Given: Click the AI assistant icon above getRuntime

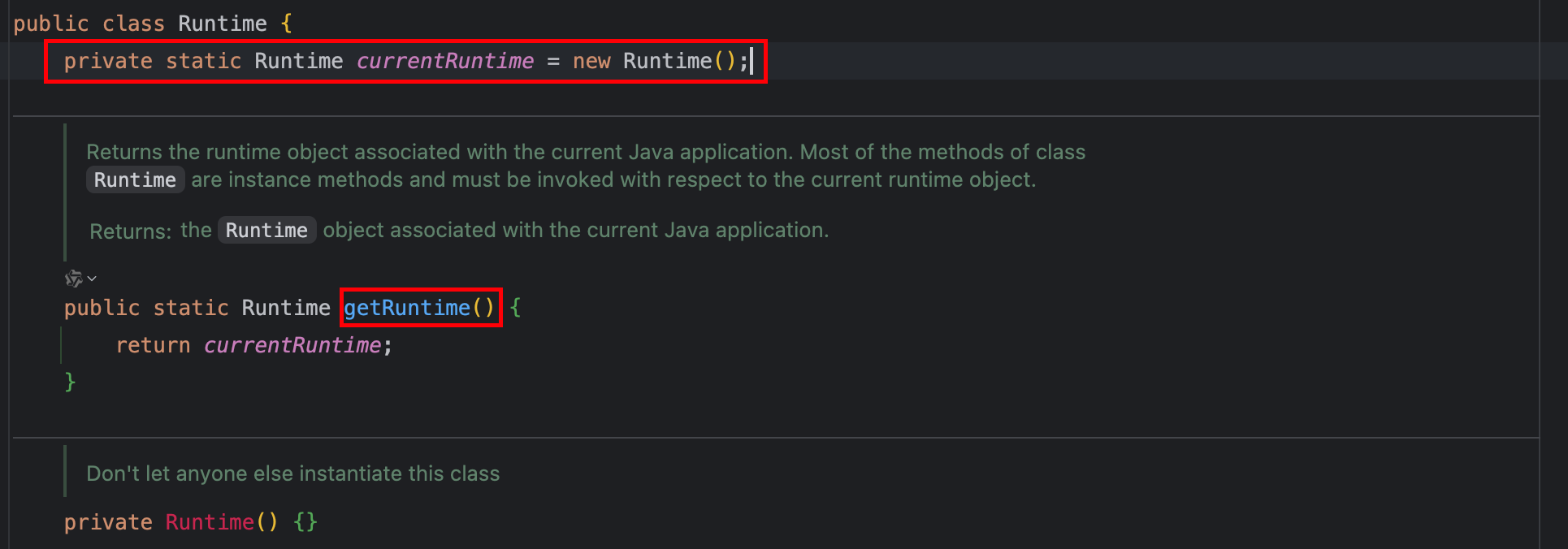Looking at the screenshot, I should tap(73, 279).
